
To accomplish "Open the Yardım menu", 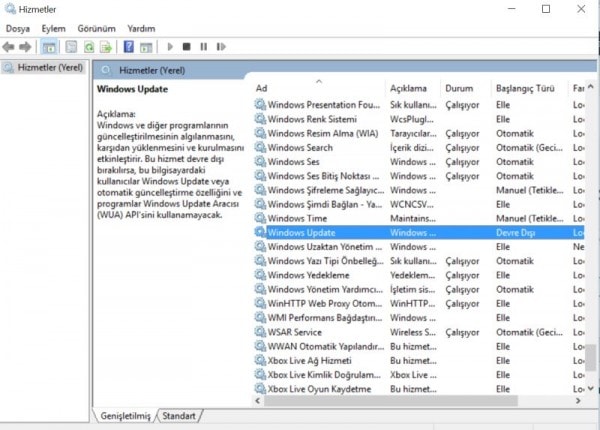I will coord(141,29).
